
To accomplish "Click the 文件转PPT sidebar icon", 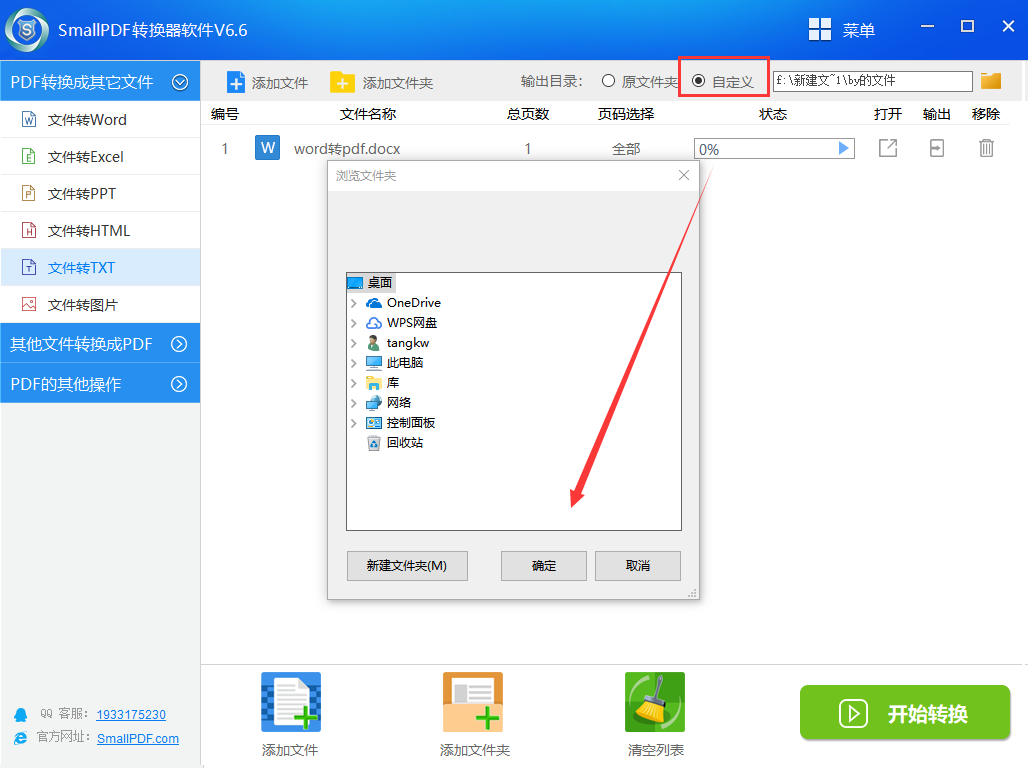I will (29, 193).
